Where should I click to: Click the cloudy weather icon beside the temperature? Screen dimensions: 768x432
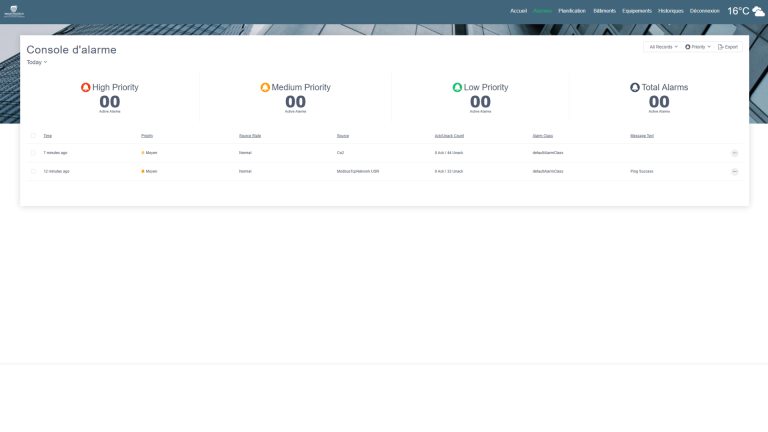(x=759, y=11)
